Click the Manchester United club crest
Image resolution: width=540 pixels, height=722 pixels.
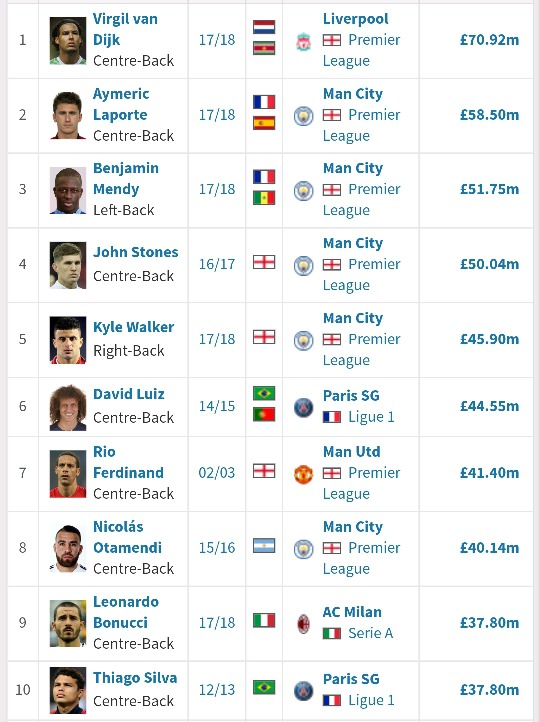click(x=303, y=474)
